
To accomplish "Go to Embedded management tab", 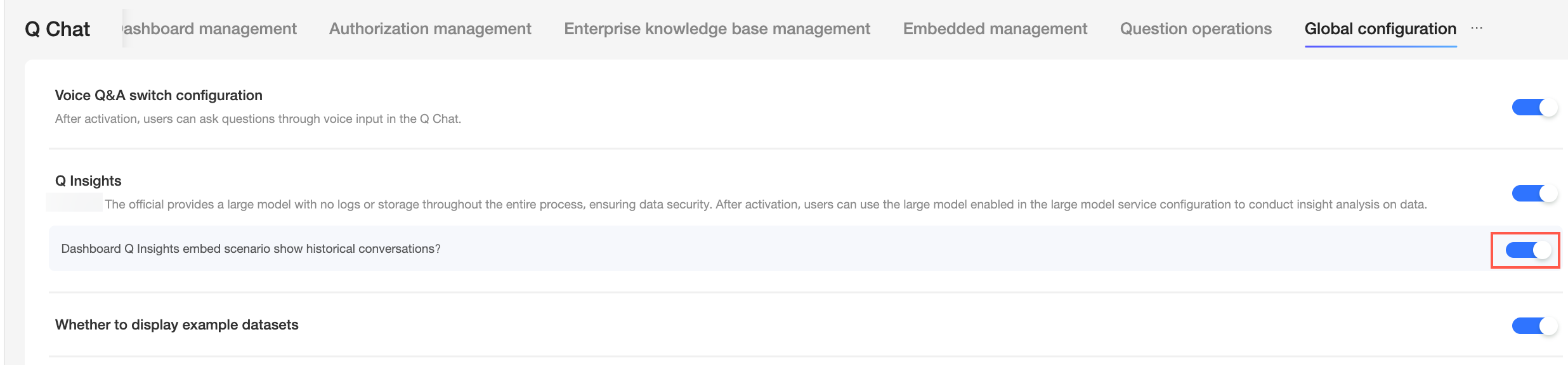I will coord(995,29).
